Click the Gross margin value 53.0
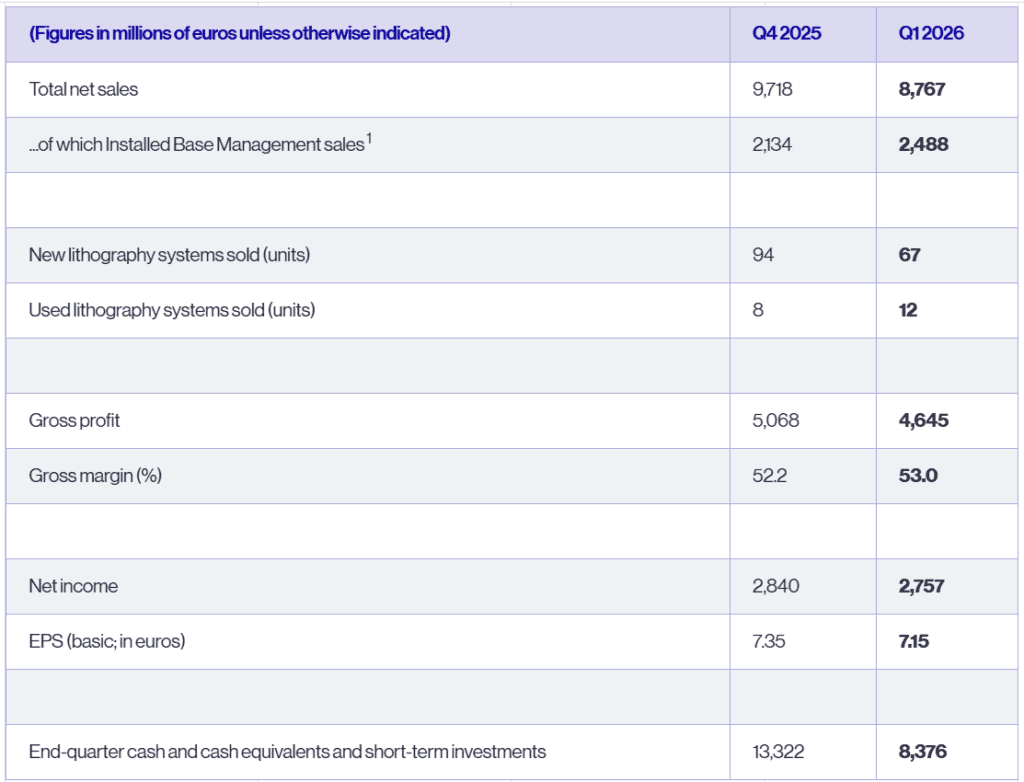1024x782 pixels. coord(918,476)
